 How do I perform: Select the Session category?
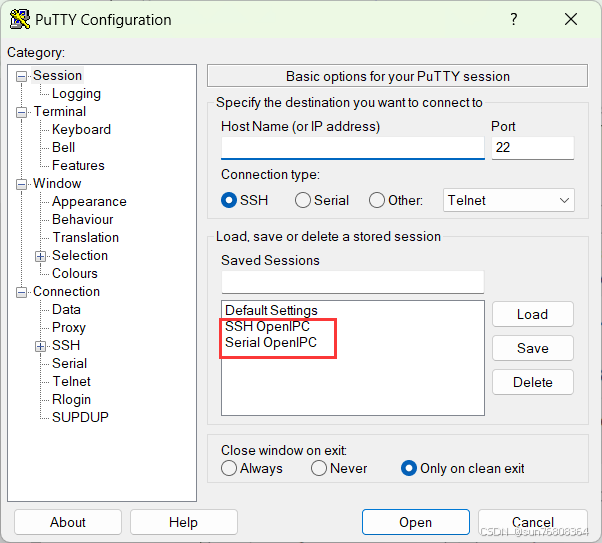57,76
